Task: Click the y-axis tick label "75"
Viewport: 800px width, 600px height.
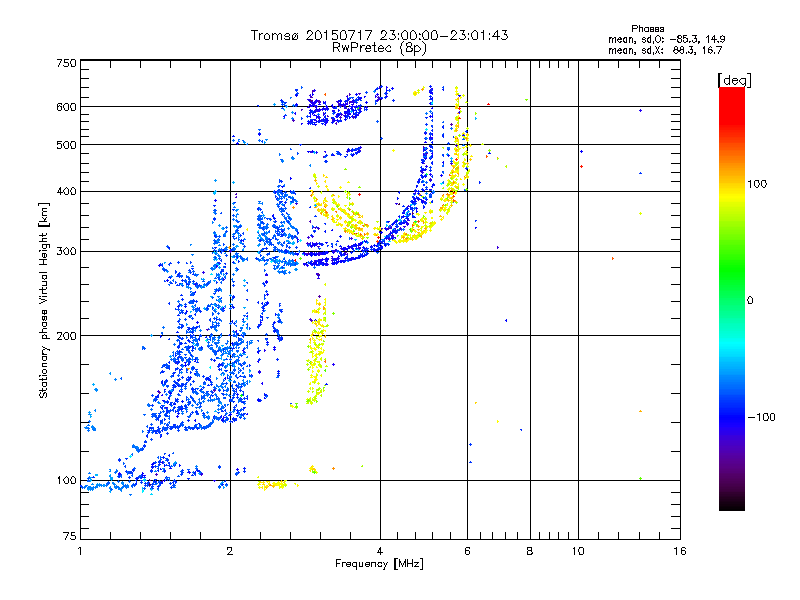Action: (x=70, y=536)
